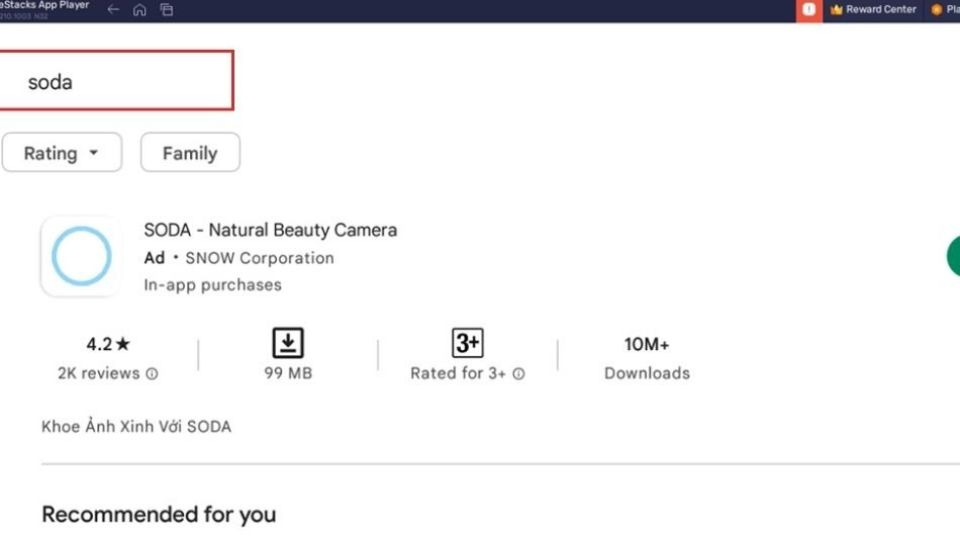Click the 4.2 star rating
Image resolution: width=960 pixels, height=540 pixels.
(x=108, y=344)
